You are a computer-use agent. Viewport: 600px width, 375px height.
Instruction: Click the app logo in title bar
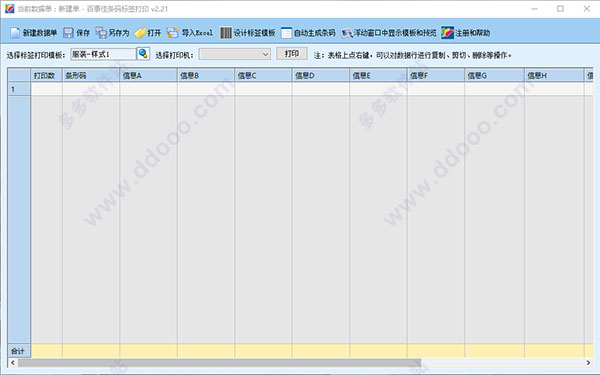[10, 8]
